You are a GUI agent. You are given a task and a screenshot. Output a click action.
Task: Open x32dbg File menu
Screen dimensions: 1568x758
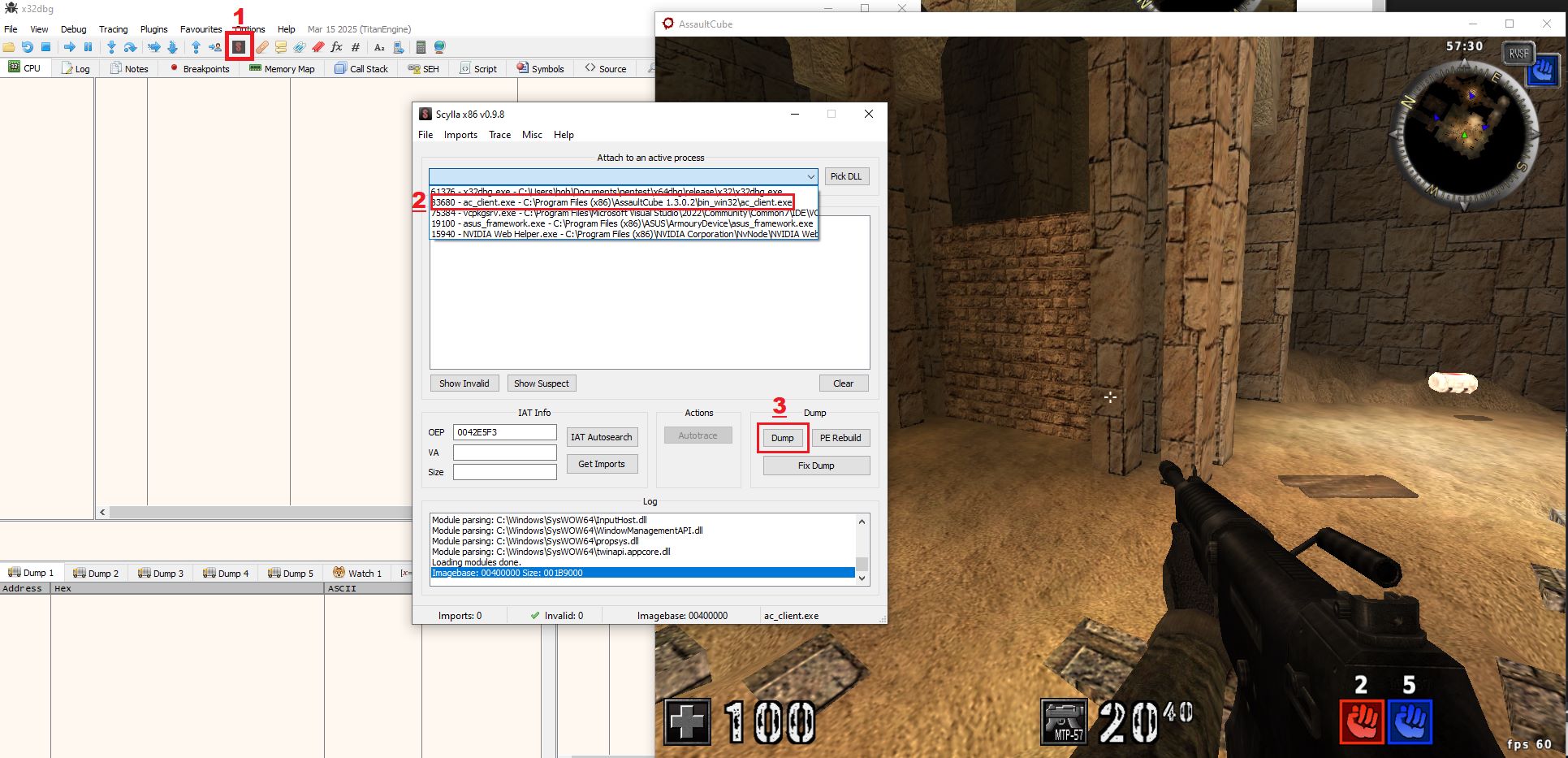[x=11, y=28]
